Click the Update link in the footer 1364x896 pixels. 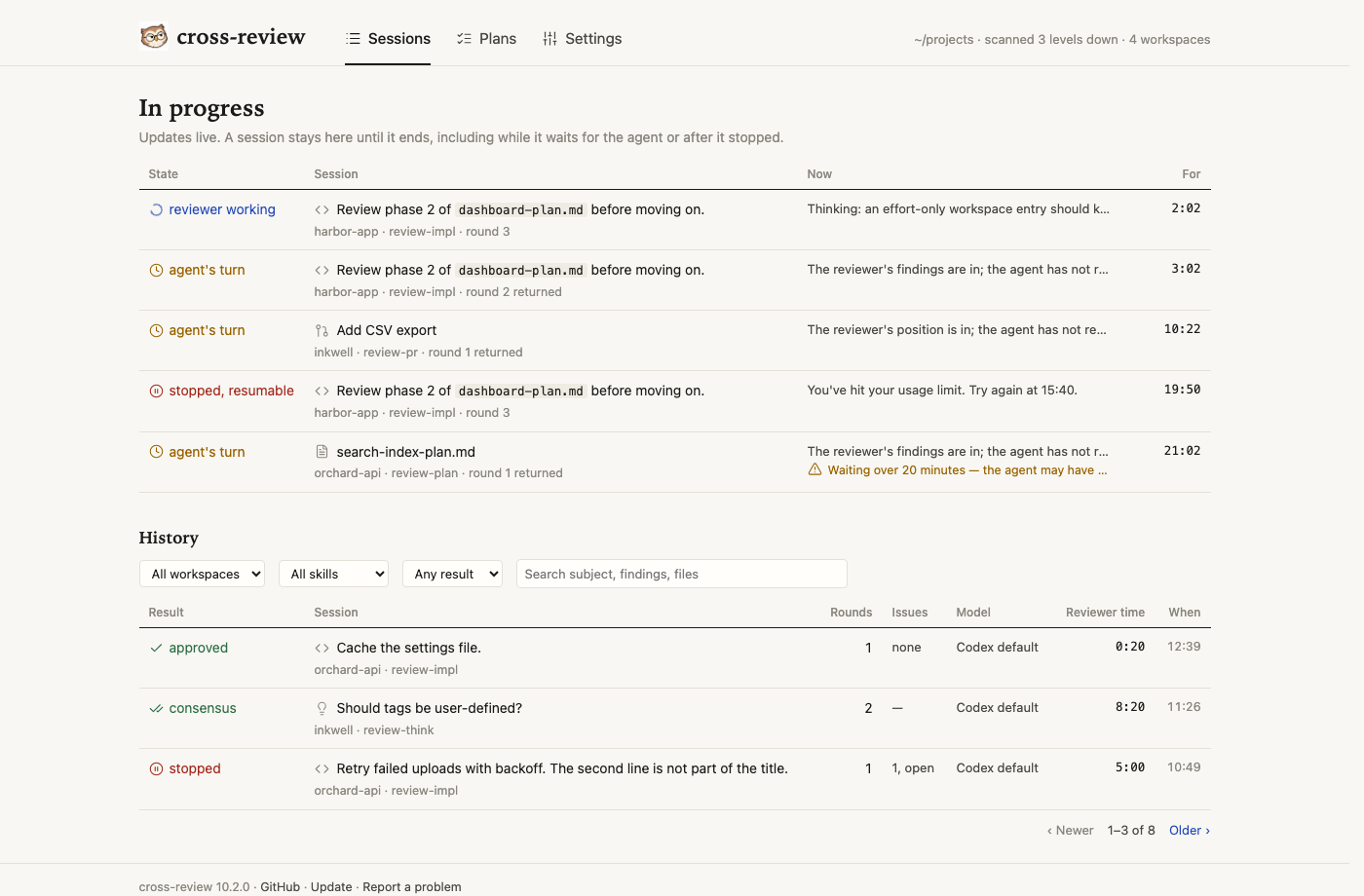pyautogui.click(x=331, y=887)
